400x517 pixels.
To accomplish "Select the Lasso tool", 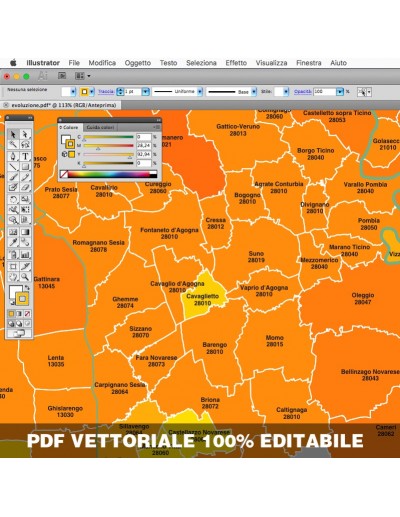I will (25, 144).
